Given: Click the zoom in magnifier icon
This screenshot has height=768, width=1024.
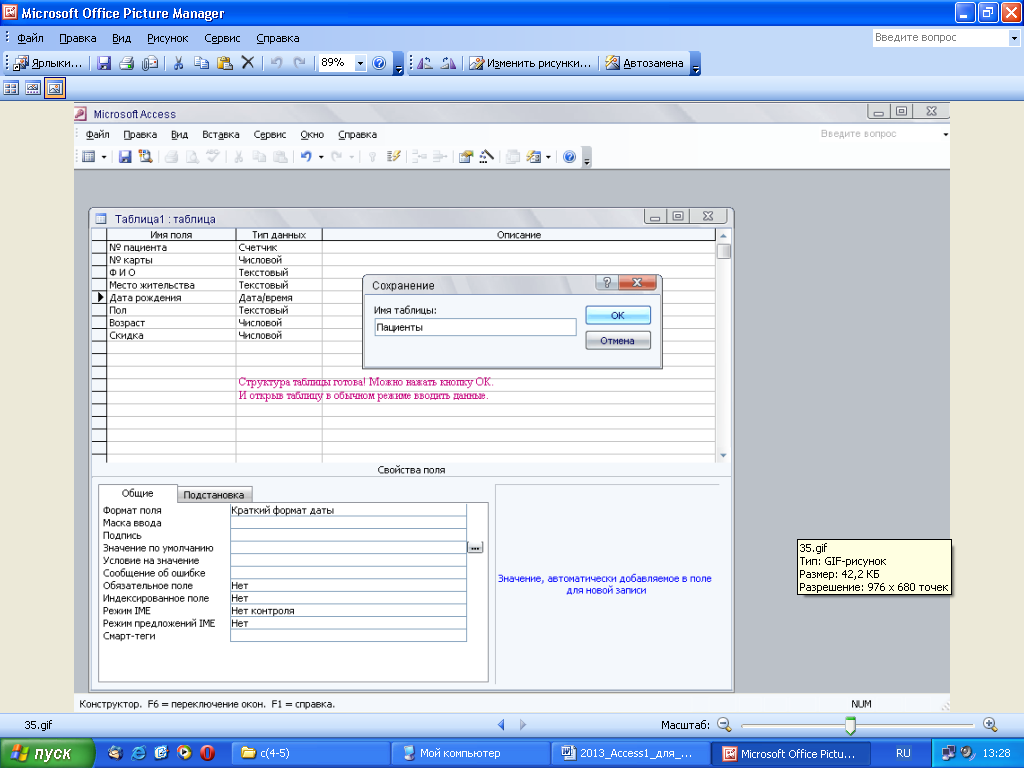Looking at the screenshot, I should (990, 724).
